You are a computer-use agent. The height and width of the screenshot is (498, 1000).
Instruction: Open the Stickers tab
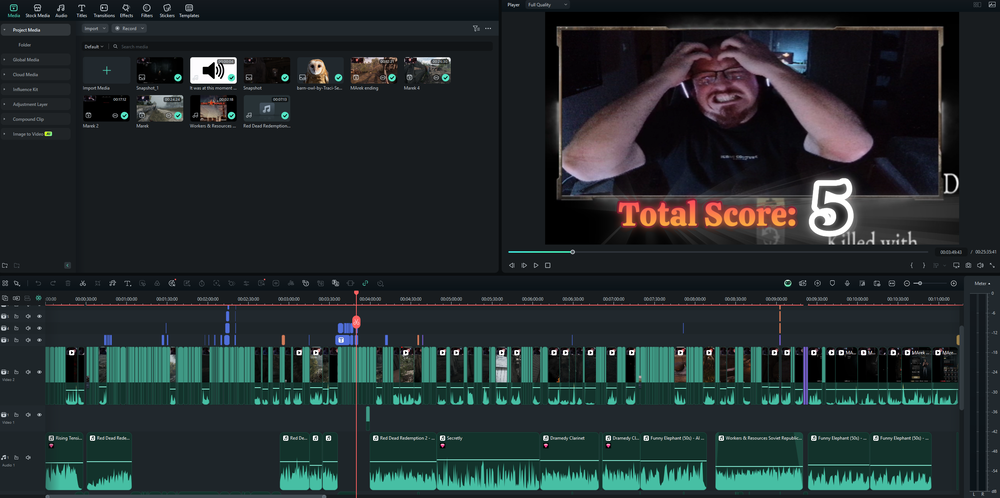pos(166,10)
